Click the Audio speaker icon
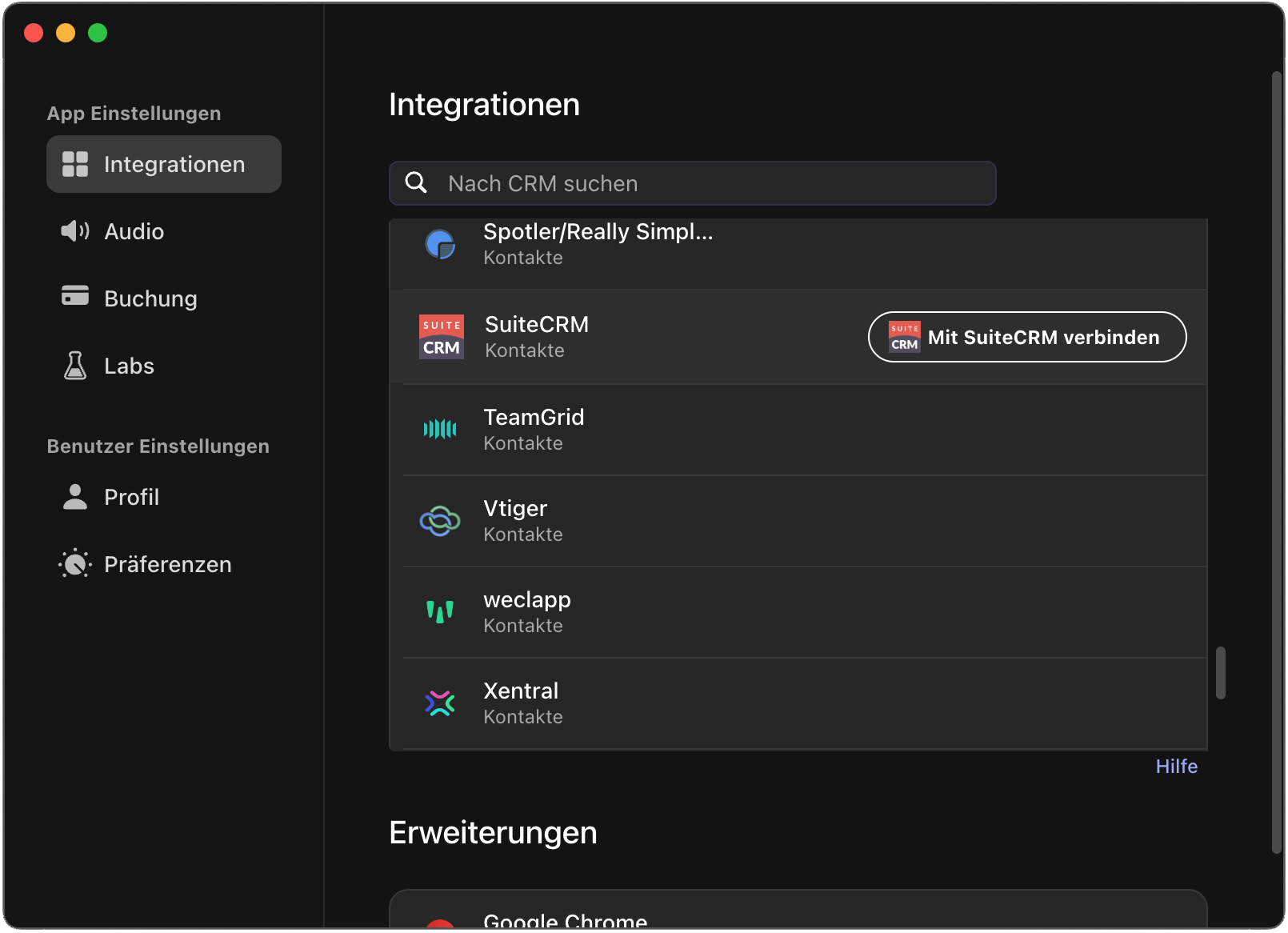The image size is (1288, 933). [x=75, y=231]
